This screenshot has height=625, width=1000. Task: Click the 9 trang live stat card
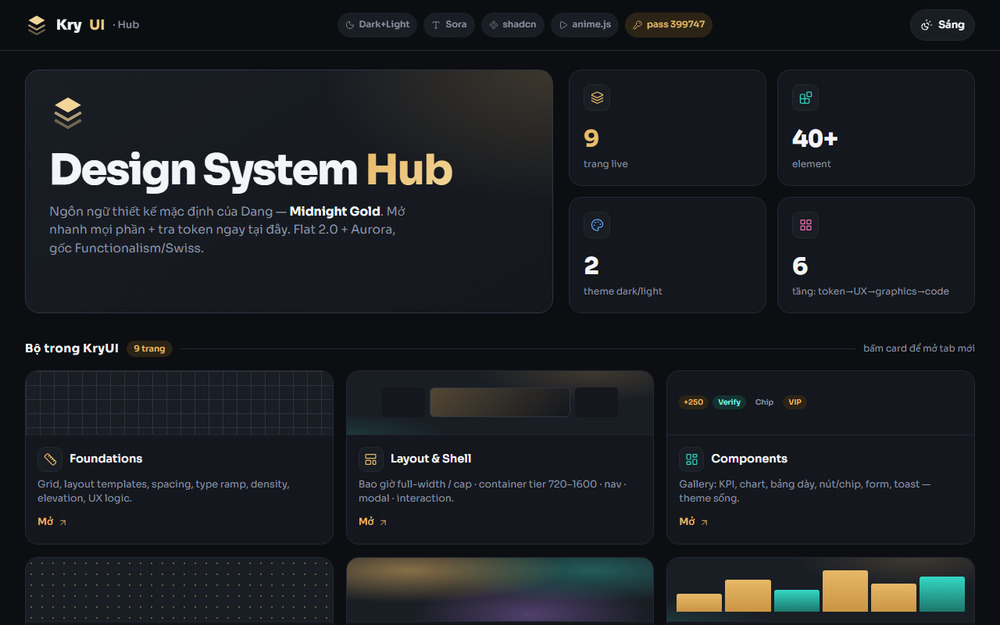pyautogui.click(x=667, y=128)
